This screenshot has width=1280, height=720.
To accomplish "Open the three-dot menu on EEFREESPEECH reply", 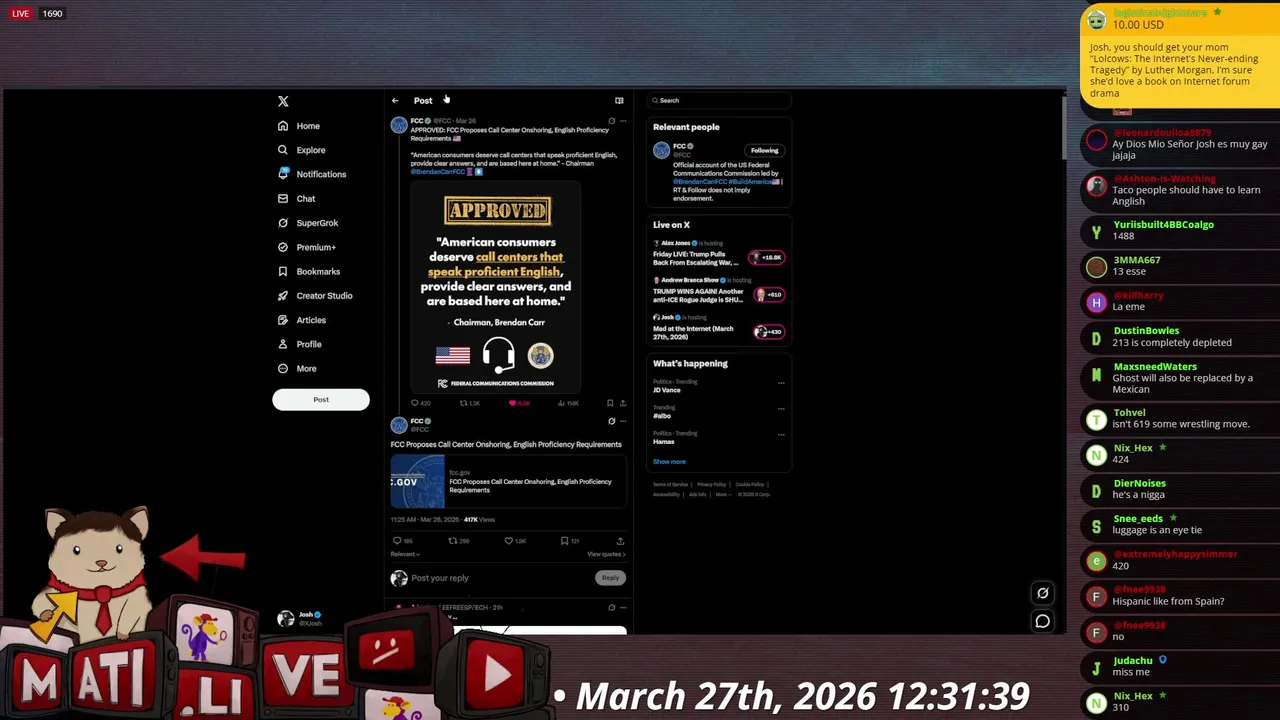I will 623,607.
